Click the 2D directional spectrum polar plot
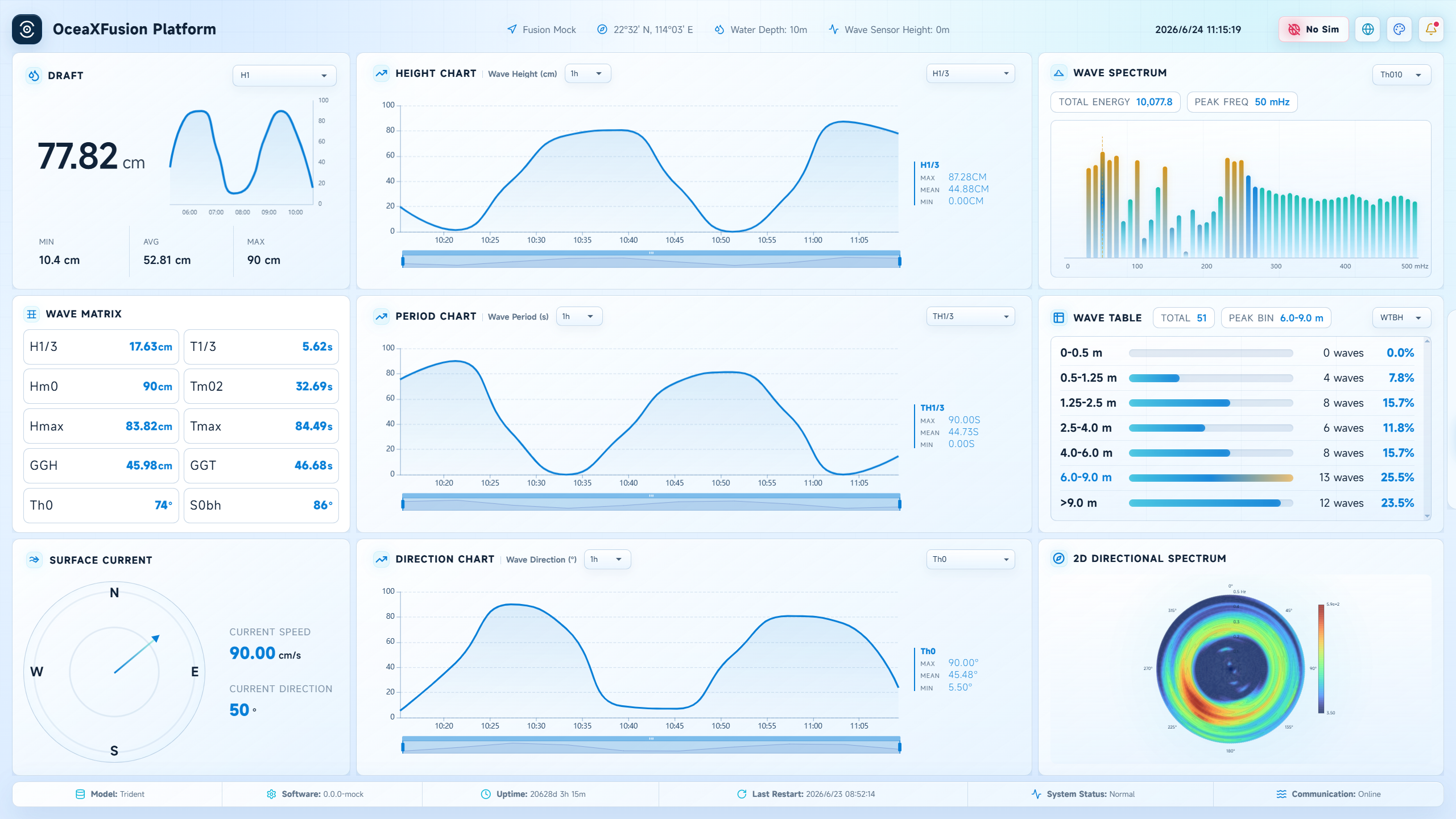 1230,669
